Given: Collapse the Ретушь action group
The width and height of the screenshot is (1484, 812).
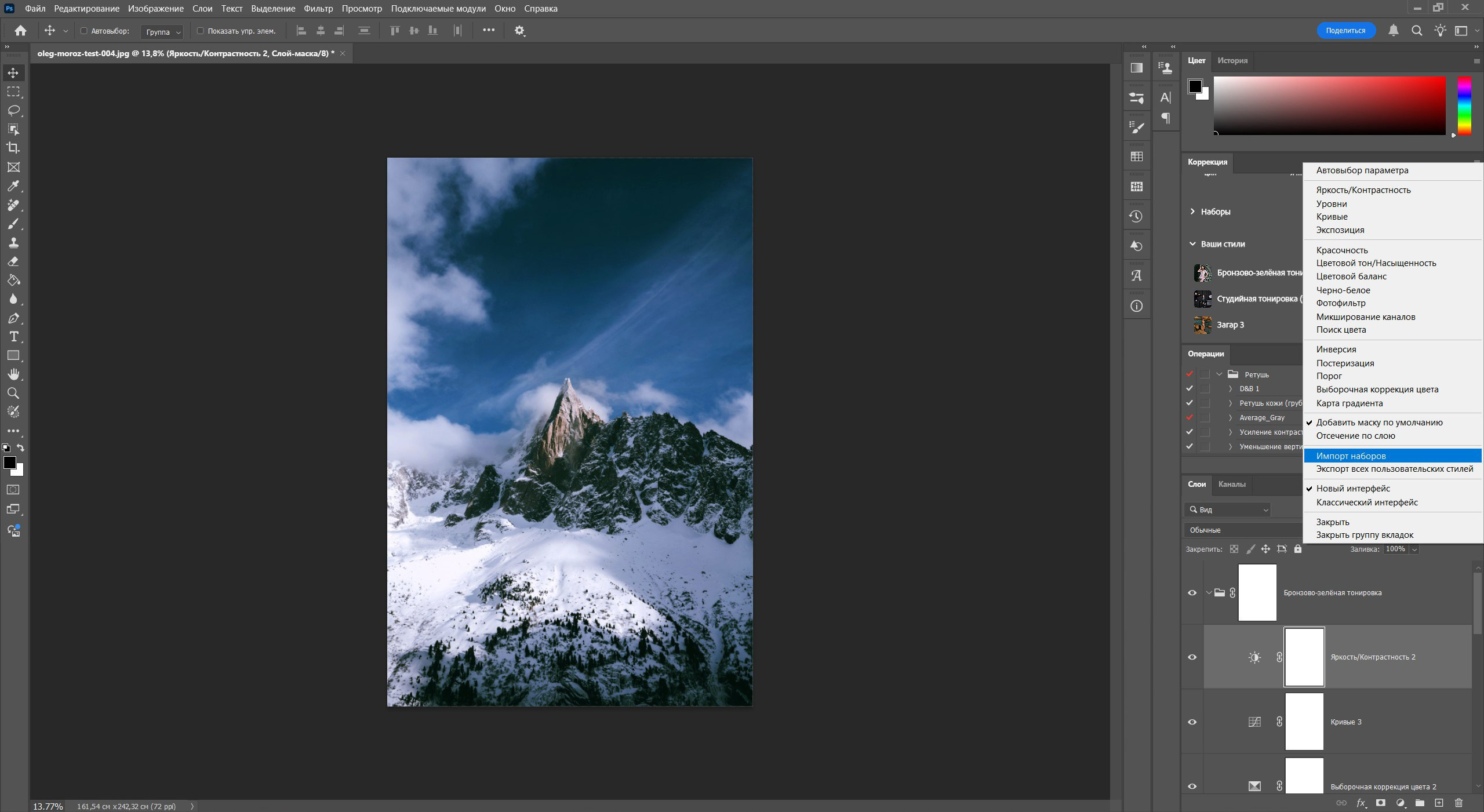Looking at the screenshot, I should coord(1219,374).
